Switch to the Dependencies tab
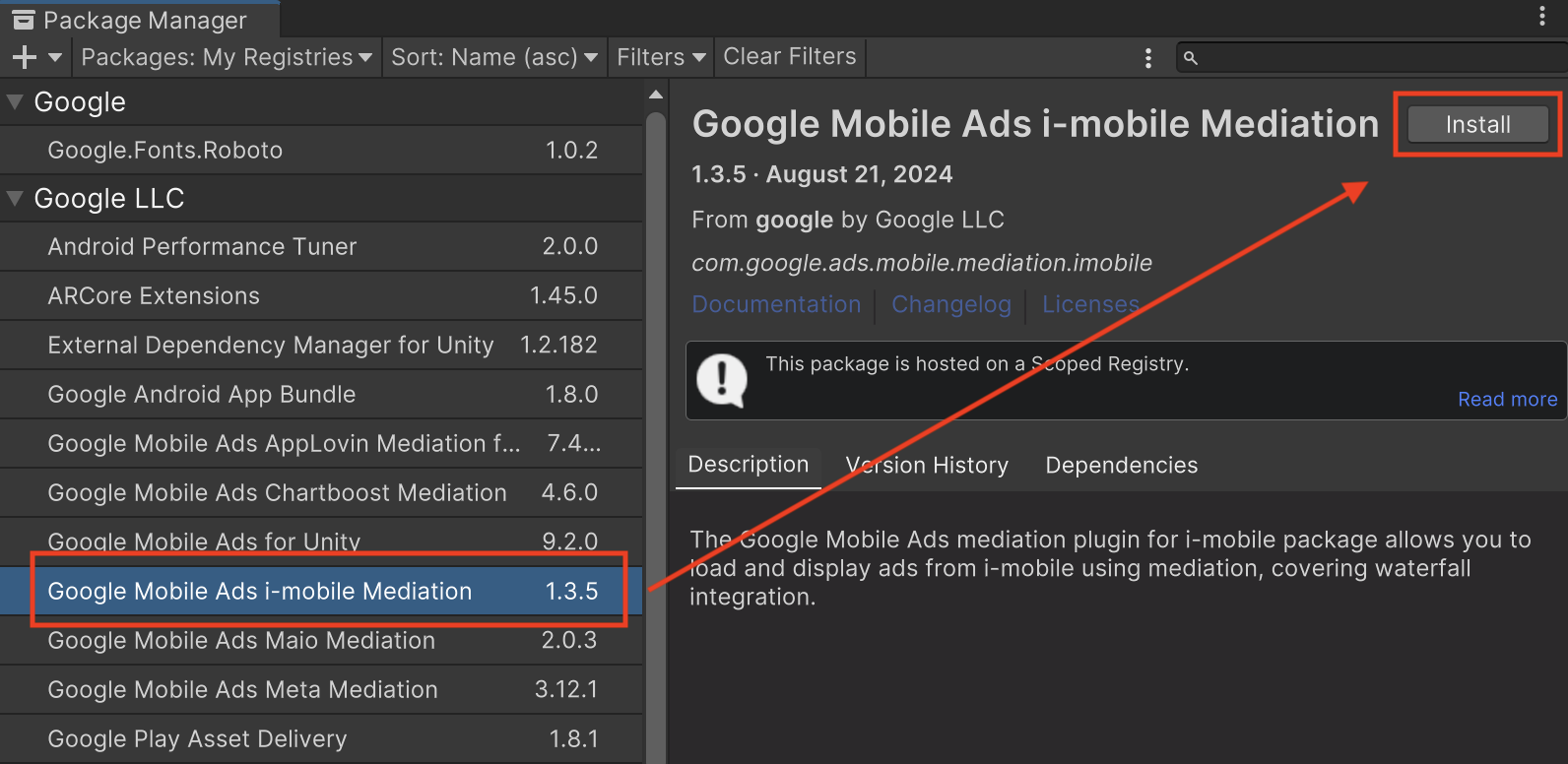The height and width of the screenshot is (764, 1568). coord(1121,466)
